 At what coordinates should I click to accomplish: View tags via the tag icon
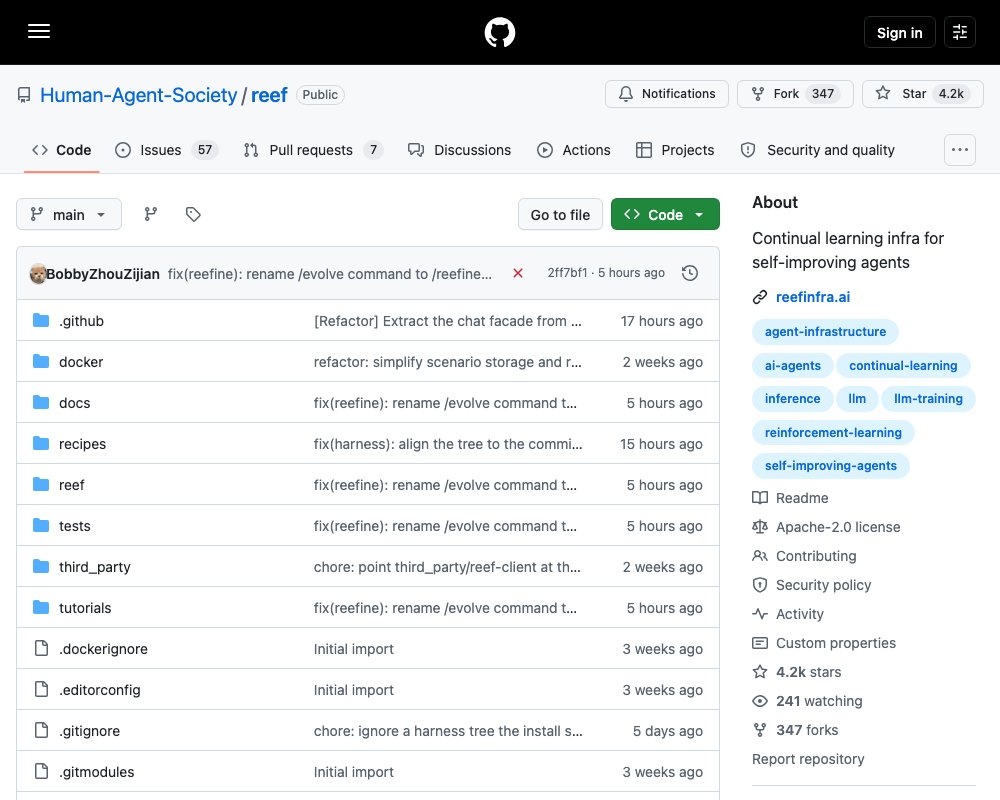point(193,214)
